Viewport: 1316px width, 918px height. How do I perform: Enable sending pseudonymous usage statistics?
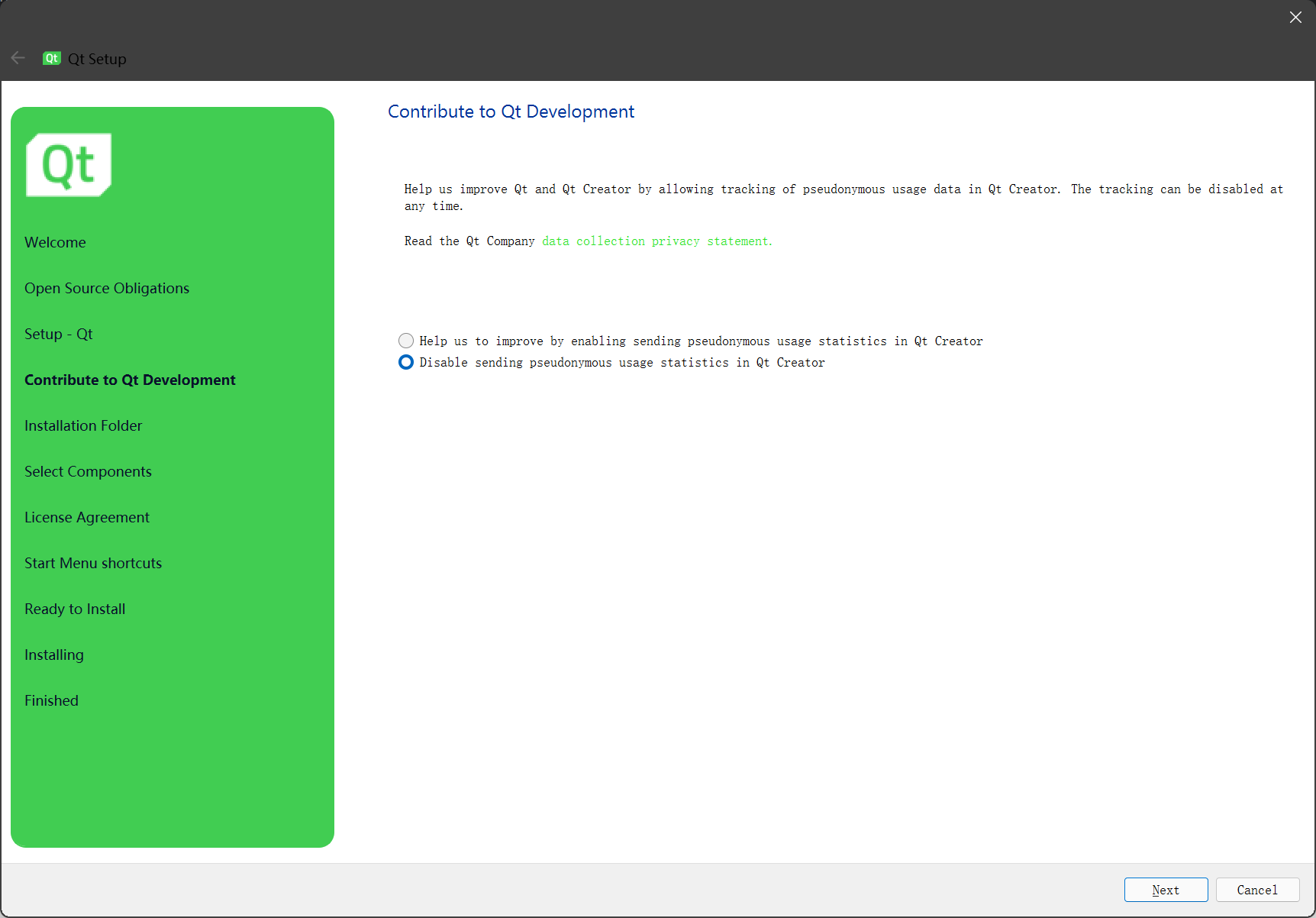point(405,341)
